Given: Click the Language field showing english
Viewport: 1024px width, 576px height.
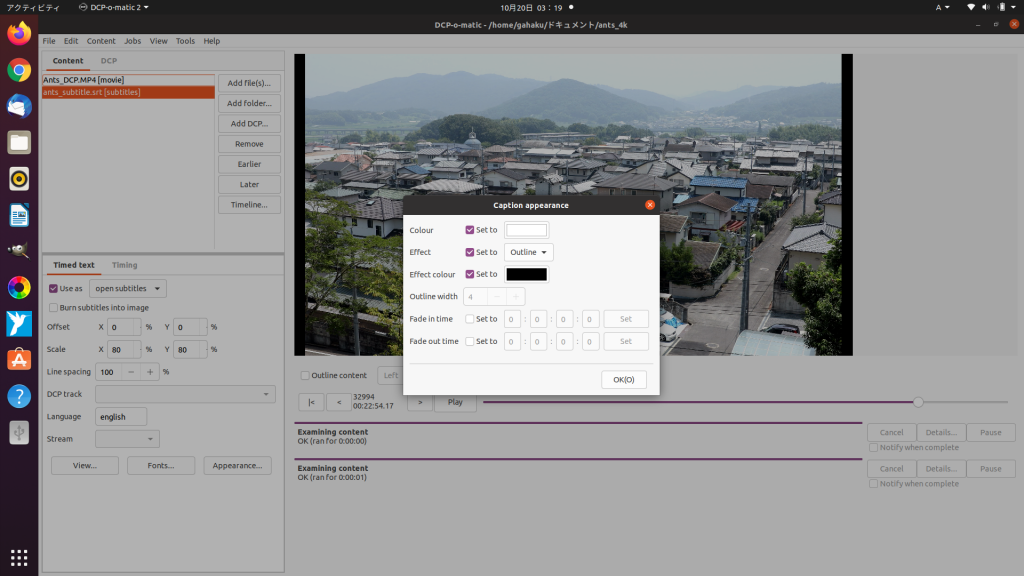Looking at the screenshot, I should pos(121,417).
